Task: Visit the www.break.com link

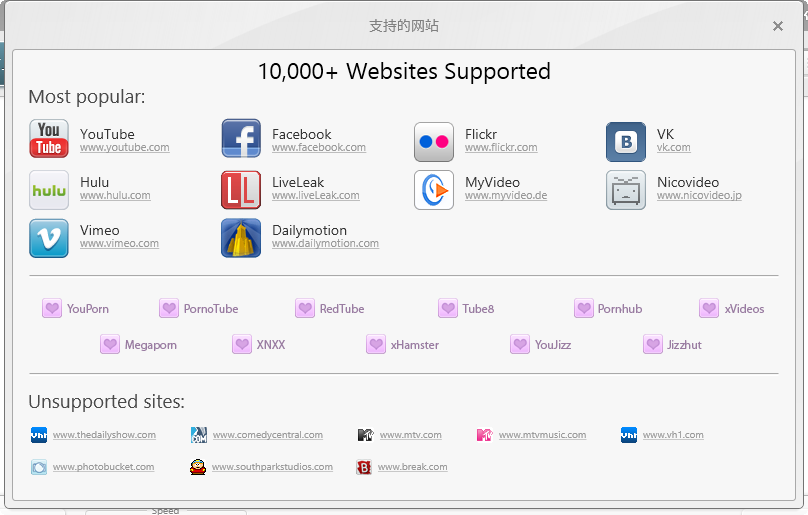Action: 413,467
